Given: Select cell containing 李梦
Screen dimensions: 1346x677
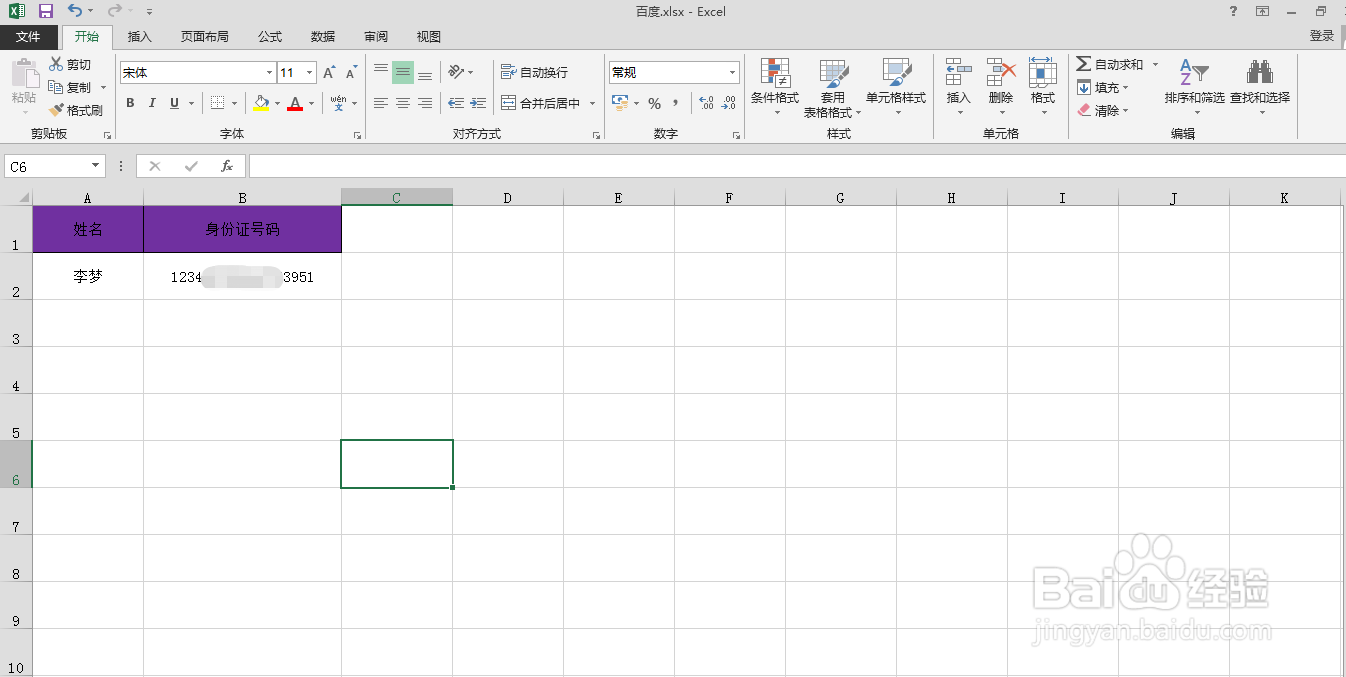Looking at the screenshot, I should [x=88, y=276].
